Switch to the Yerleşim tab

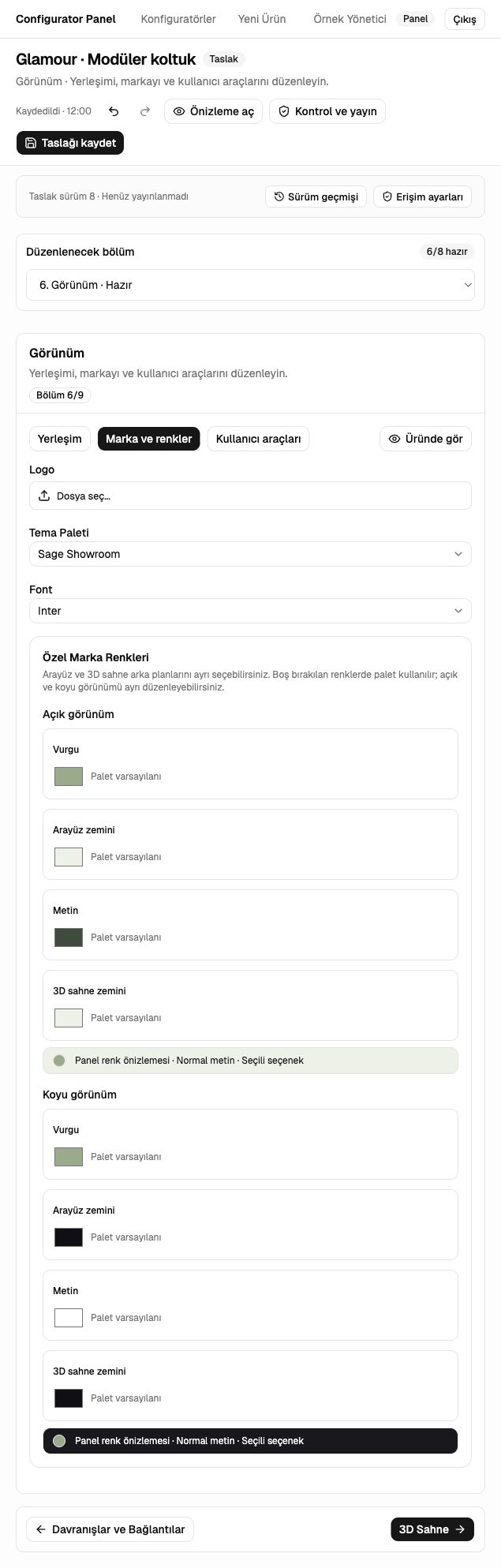60,439
